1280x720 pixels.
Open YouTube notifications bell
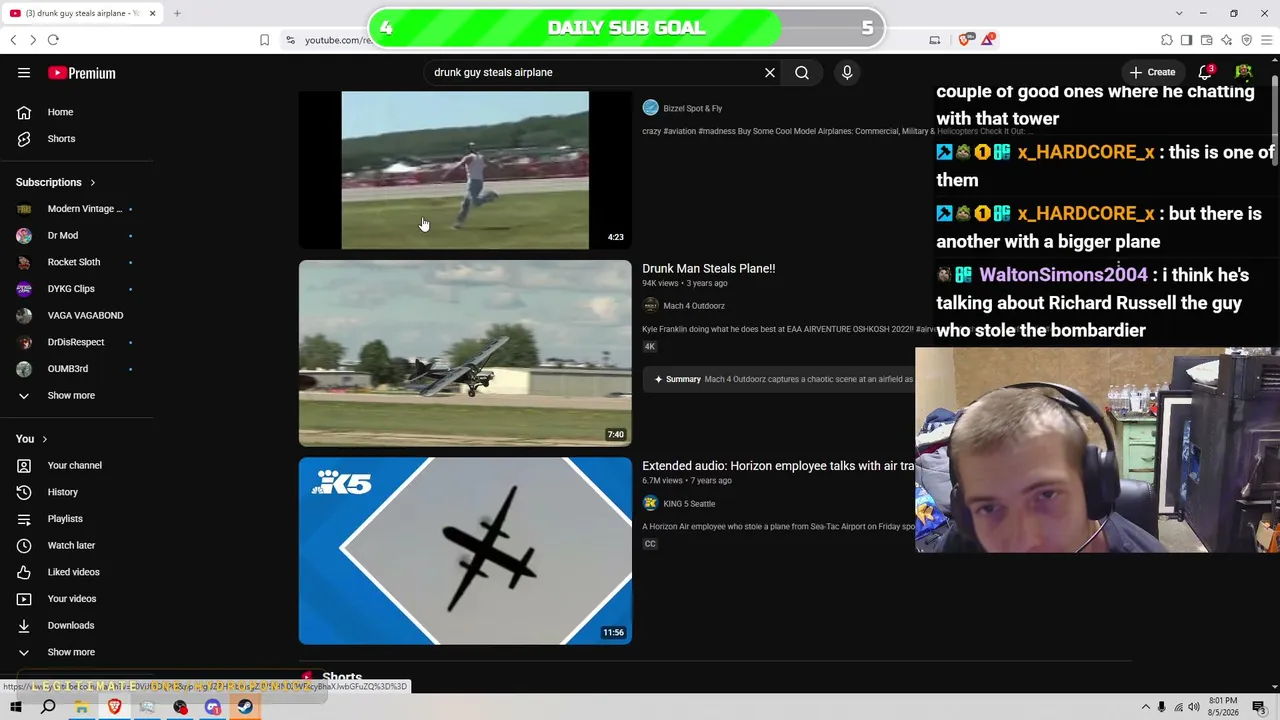1205,72
